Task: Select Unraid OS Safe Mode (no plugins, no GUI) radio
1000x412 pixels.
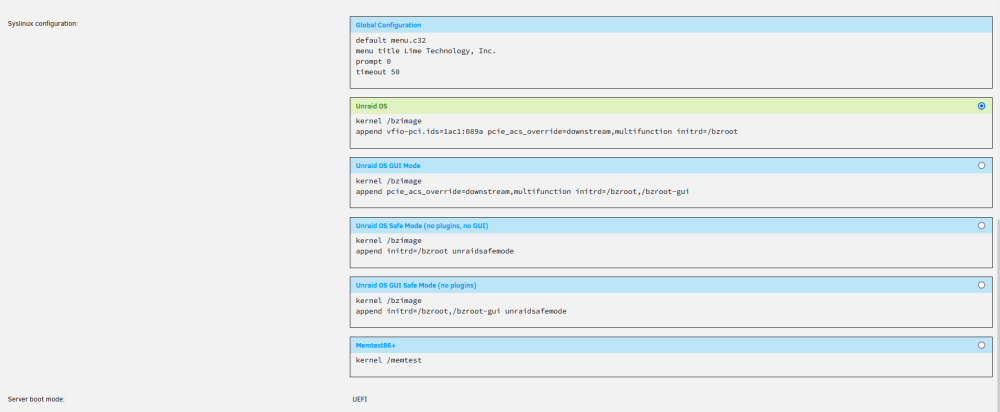Action: coord(981,225)
